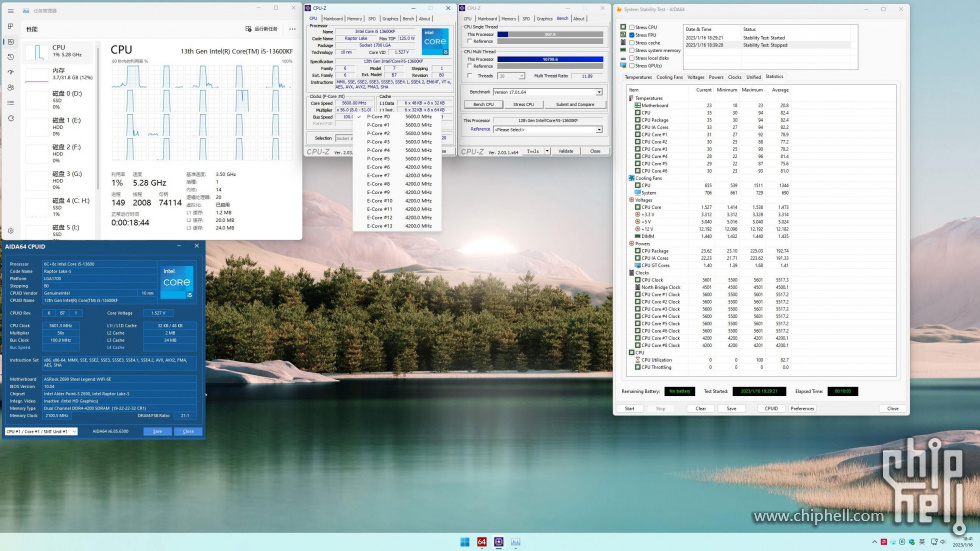Enable Stress cache checkbox in AIDA64

632,42
